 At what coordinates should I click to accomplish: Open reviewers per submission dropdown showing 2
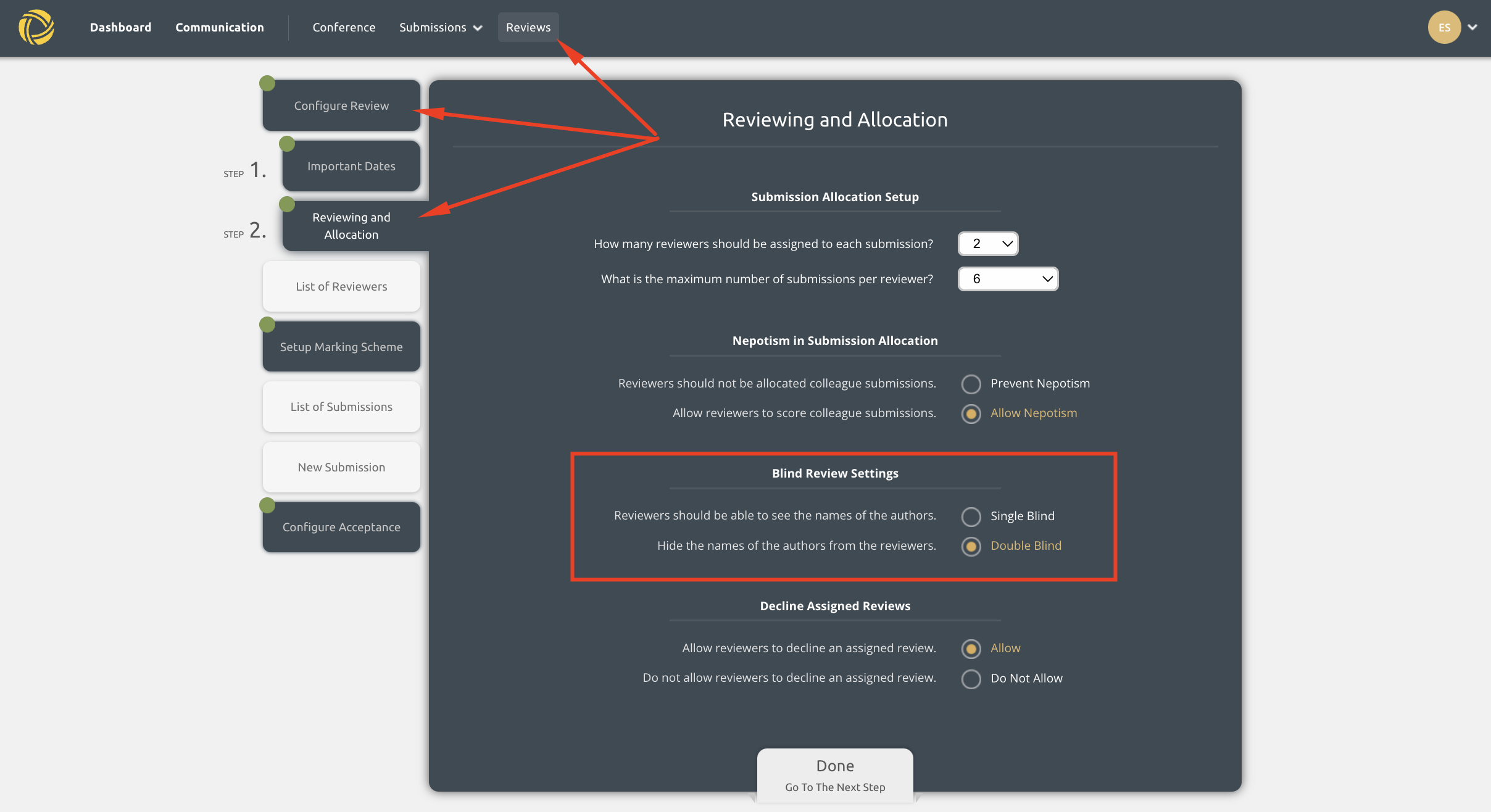988,244
